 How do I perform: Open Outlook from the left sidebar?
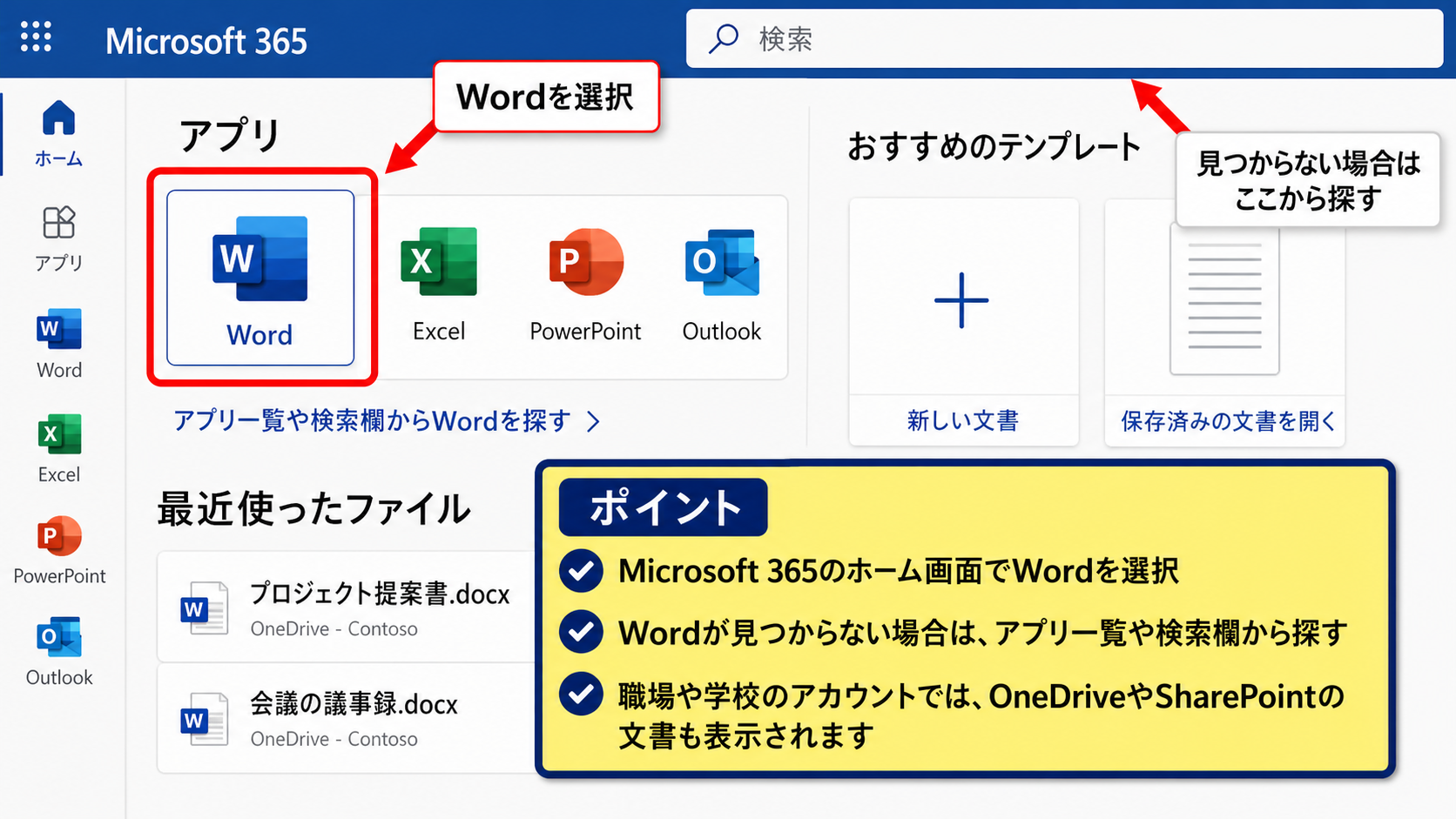pos(59,652)
